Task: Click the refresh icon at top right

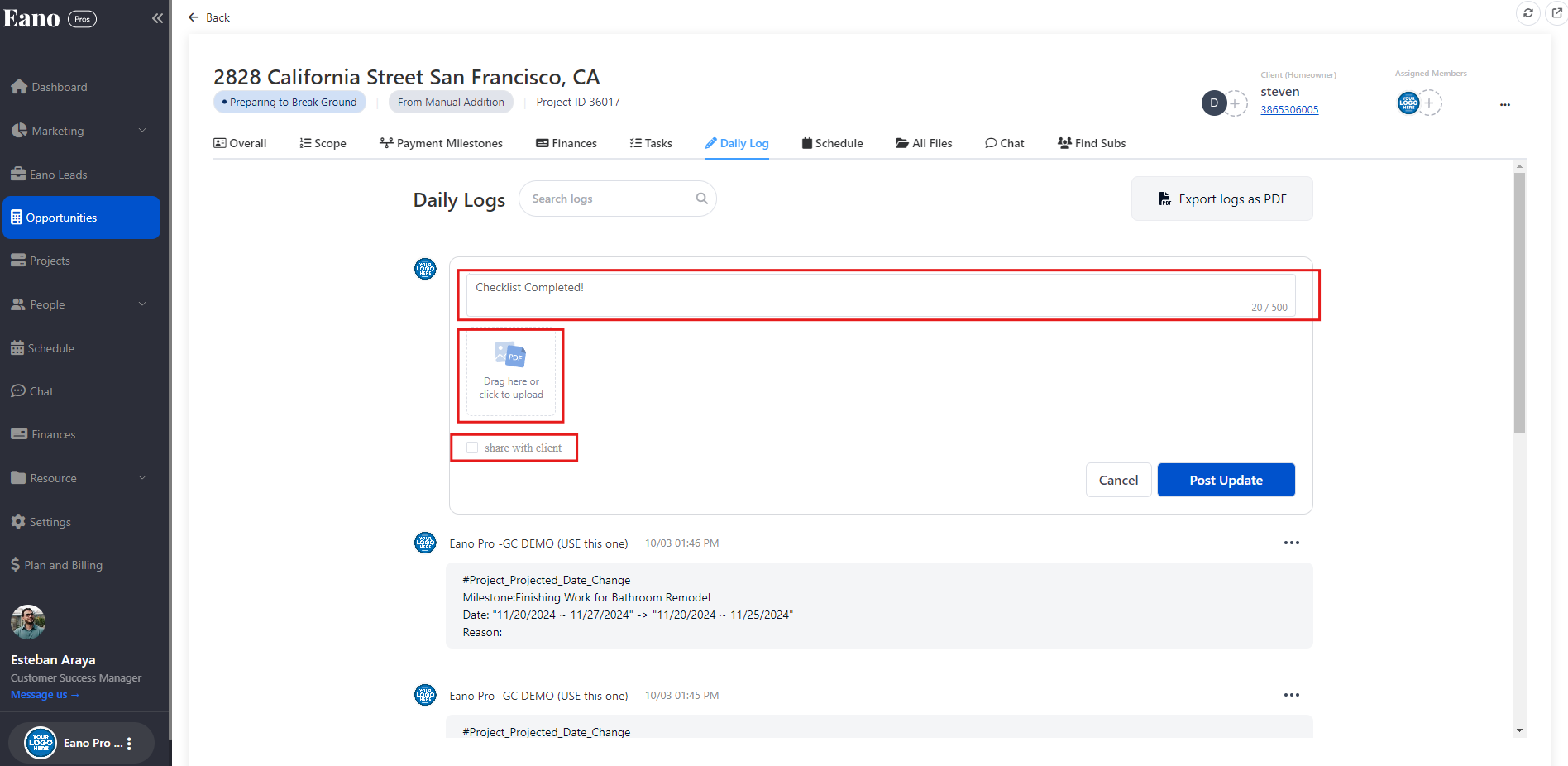Action: pyautogui.click(x=1527, y=13)
